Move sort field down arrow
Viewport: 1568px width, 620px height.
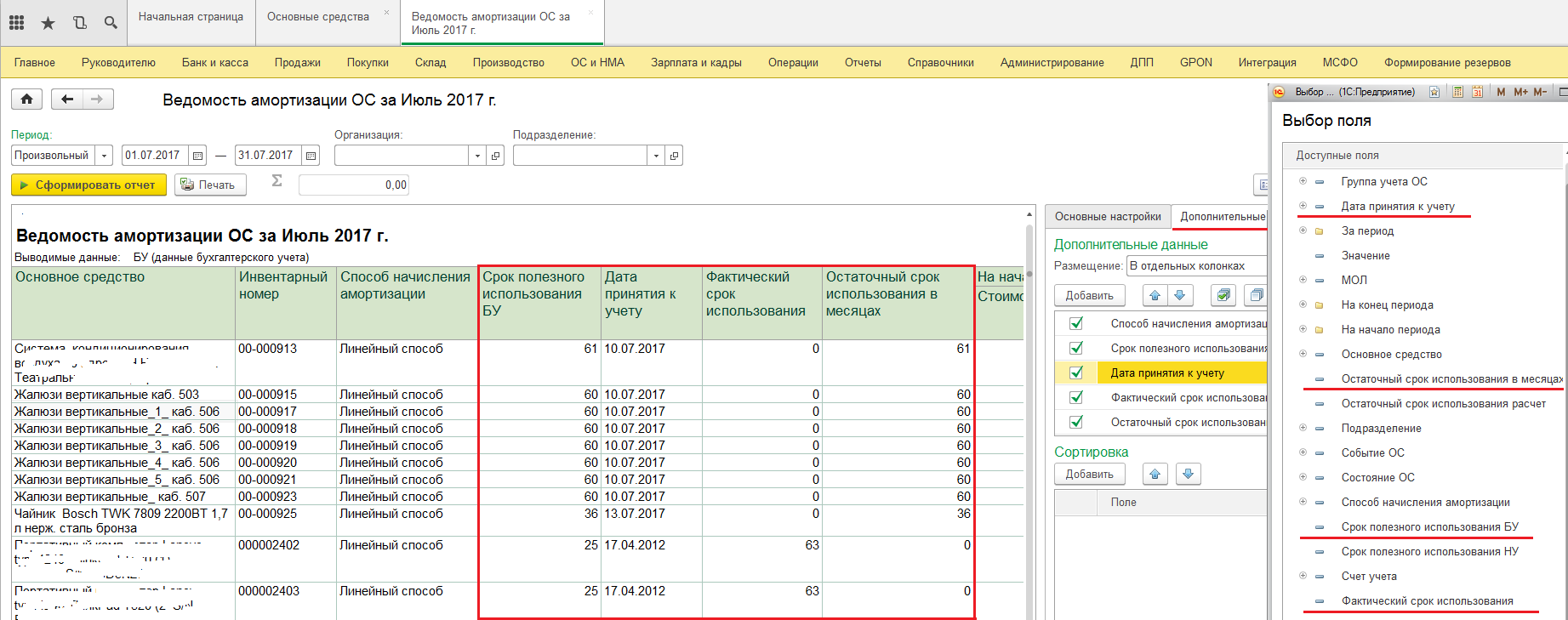1189,474
